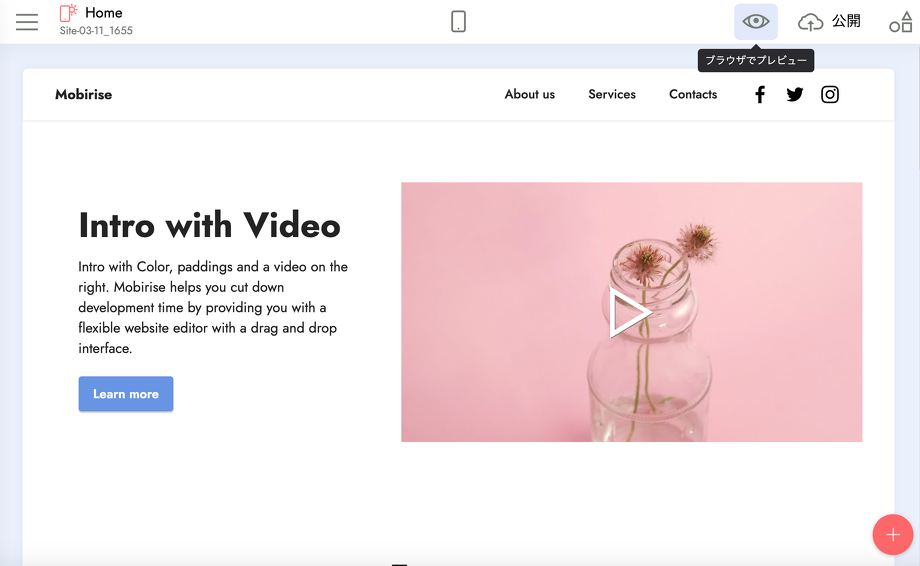This screenshot has width=920, height=566.
Task: Click the Facebook icon in navbar
Action: [760, 95]
